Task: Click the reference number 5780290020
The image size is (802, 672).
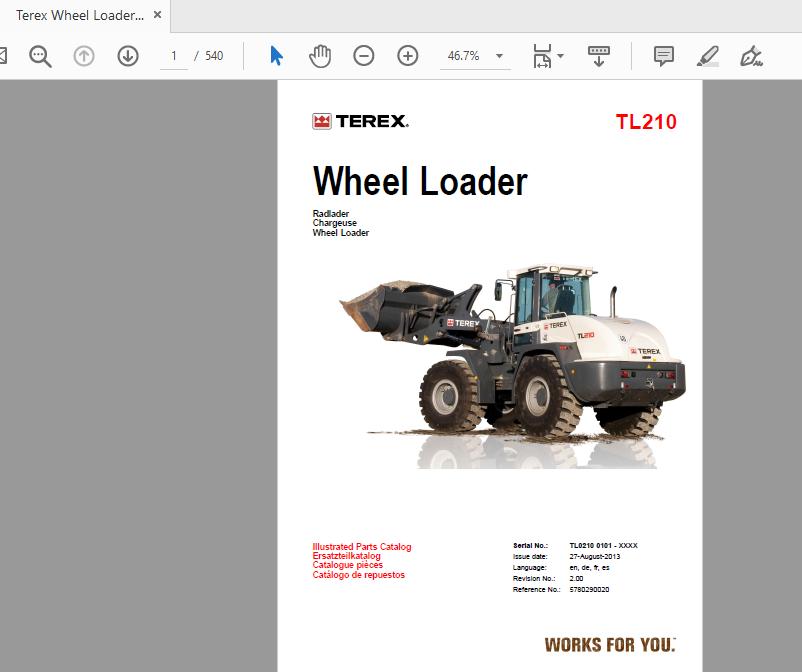Action: click(589, 590)
